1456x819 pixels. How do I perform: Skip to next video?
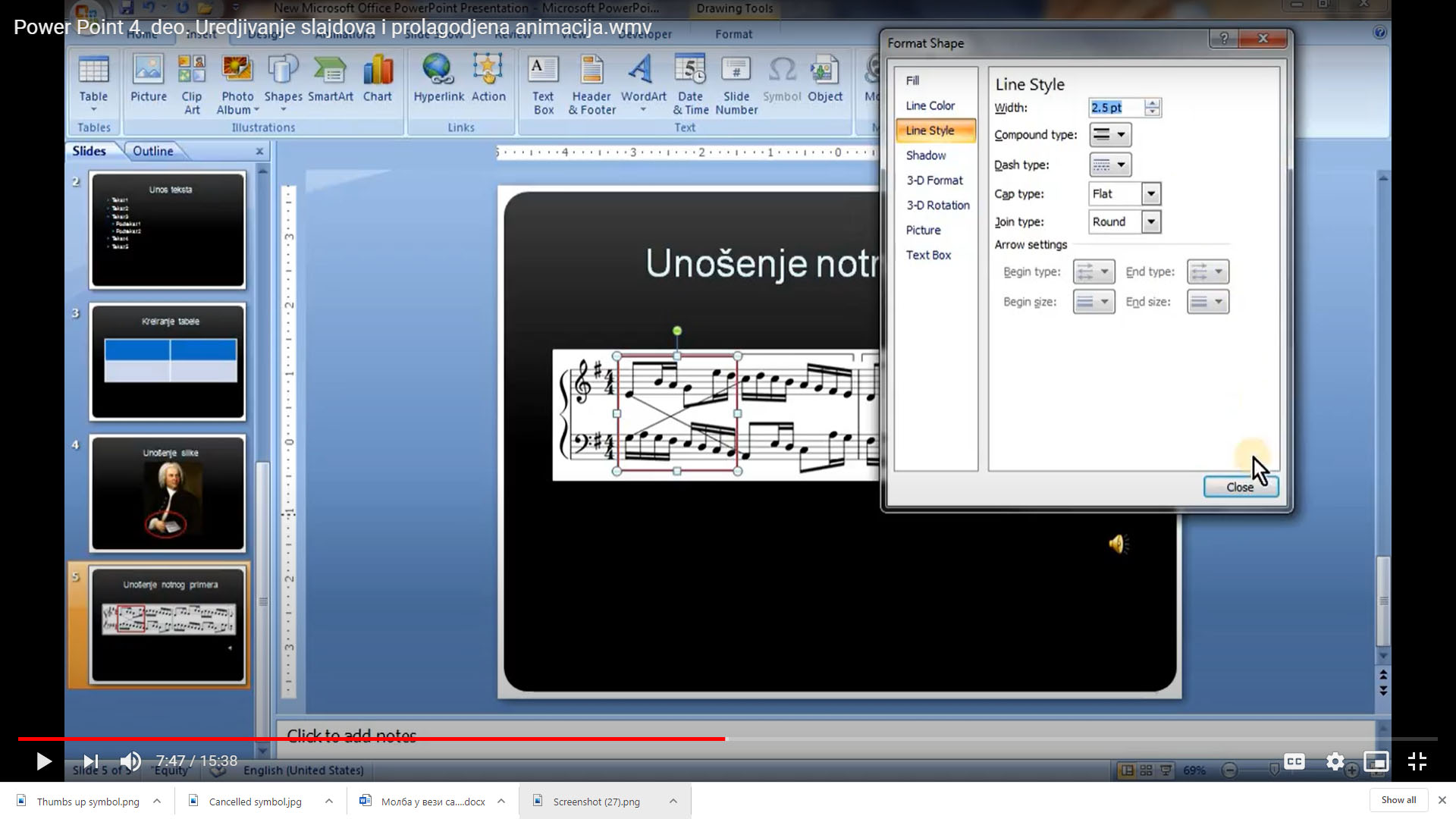point(90,761)
